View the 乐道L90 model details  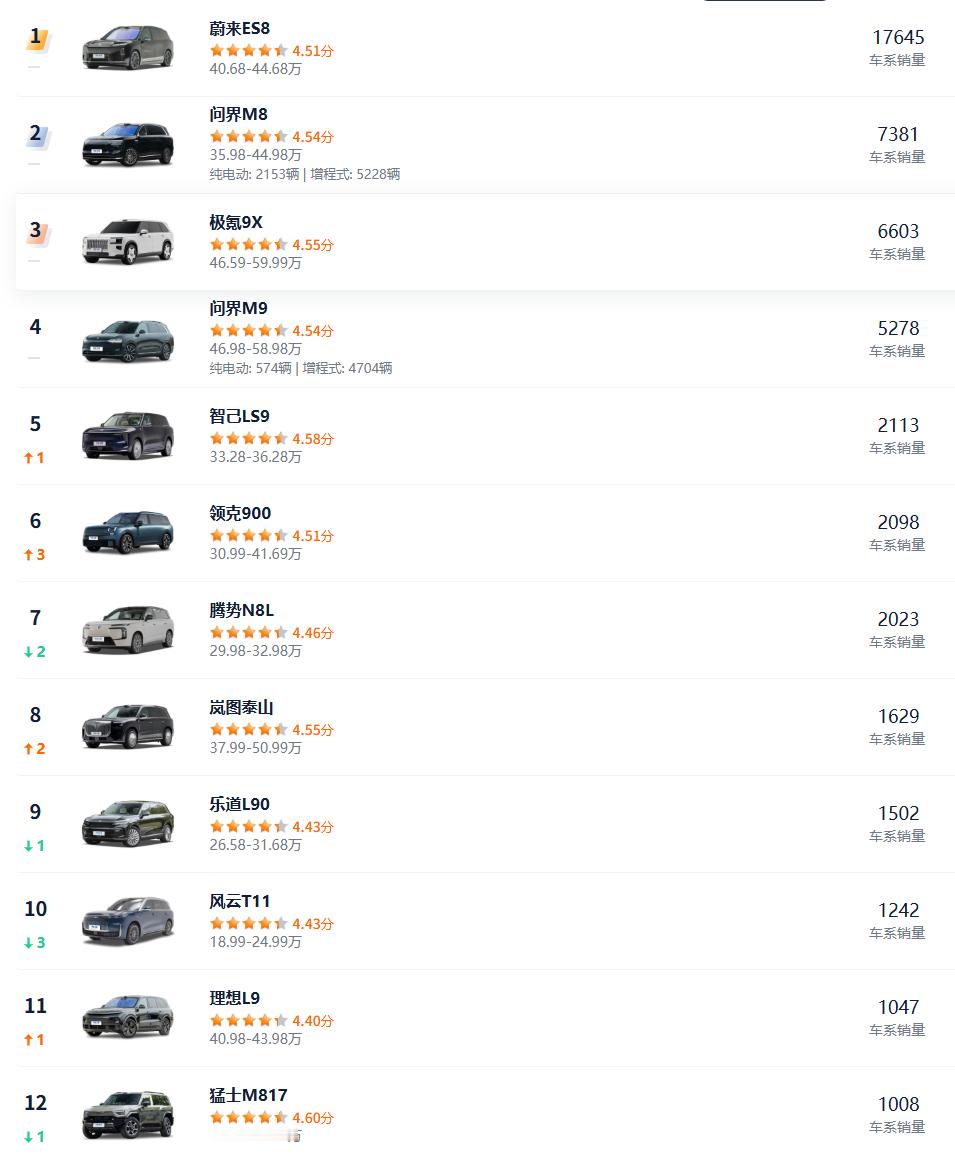coord(239,804)
